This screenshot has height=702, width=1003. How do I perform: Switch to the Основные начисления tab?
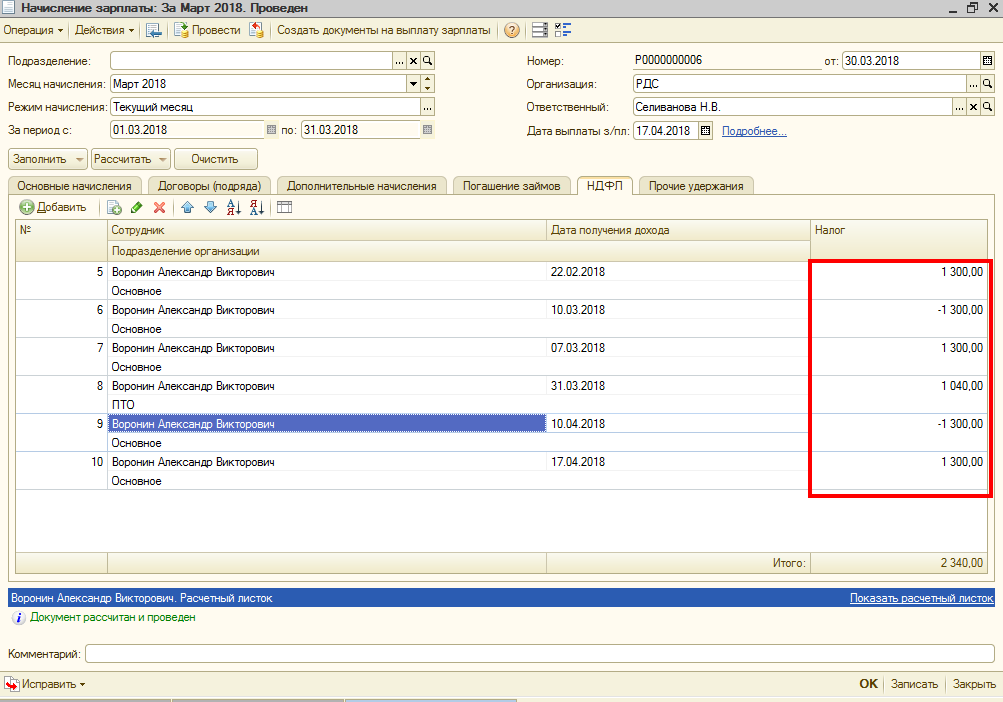75,186
